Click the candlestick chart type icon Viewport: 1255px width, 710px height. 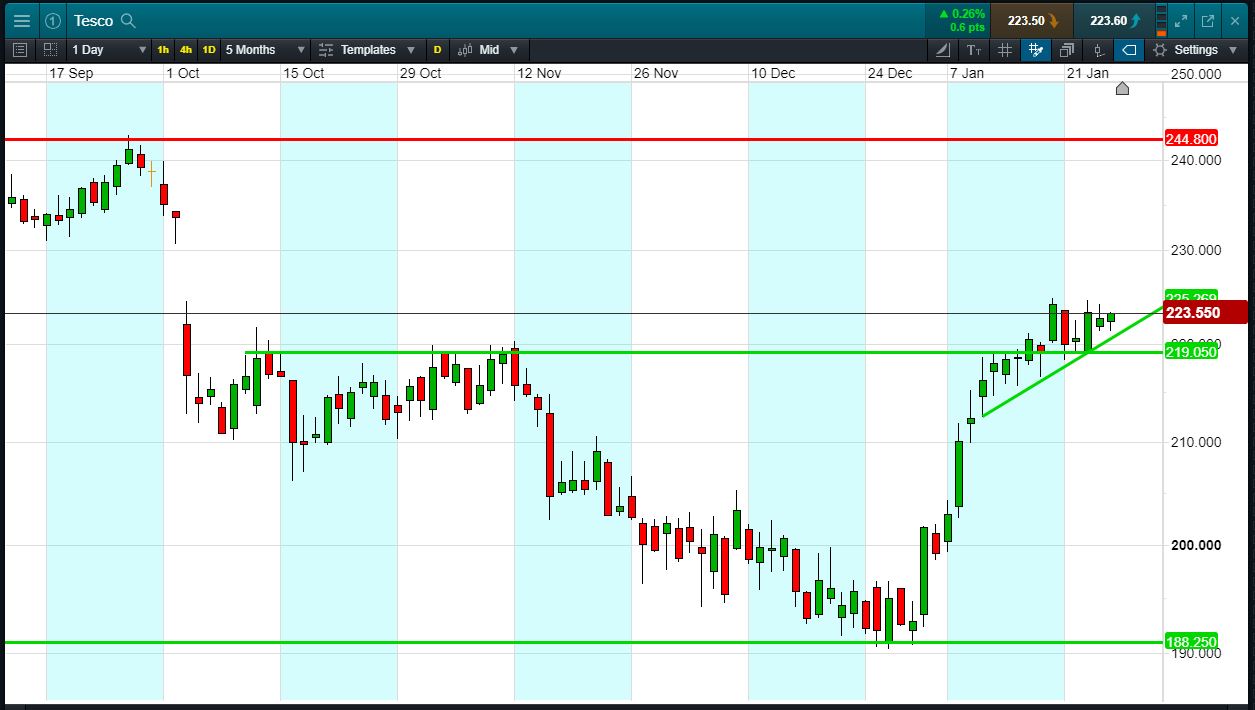coord(465,49)
